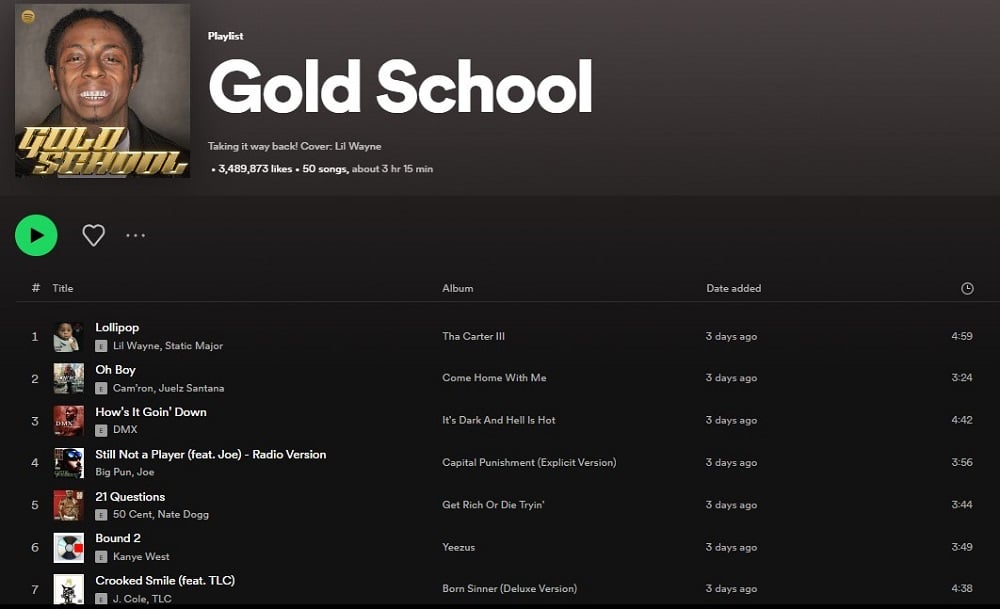Sort tracks by the Title column
Screen dimensions: 1000x609
click(x=62, y=288)
